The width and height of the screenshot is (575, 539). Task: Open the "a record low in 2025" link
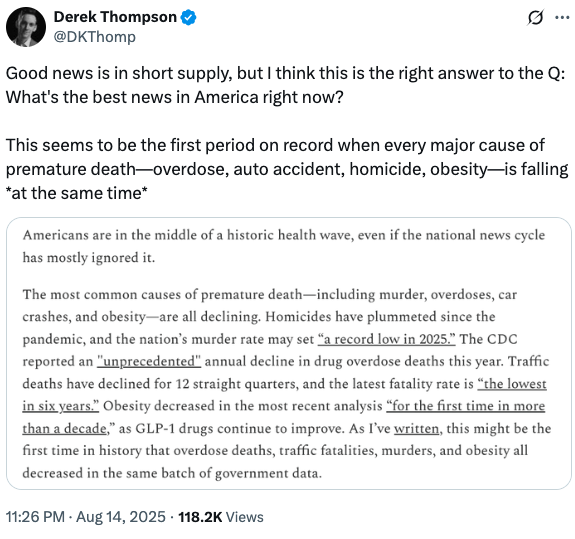click(x=387, y=339)
